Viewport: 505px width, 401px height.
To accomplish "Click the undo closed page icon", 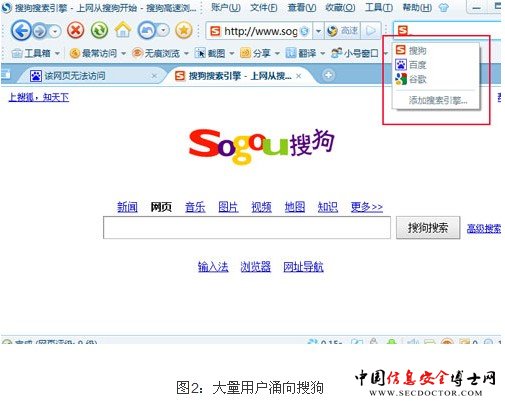I will pyautogui.click(x=146, y=31).
